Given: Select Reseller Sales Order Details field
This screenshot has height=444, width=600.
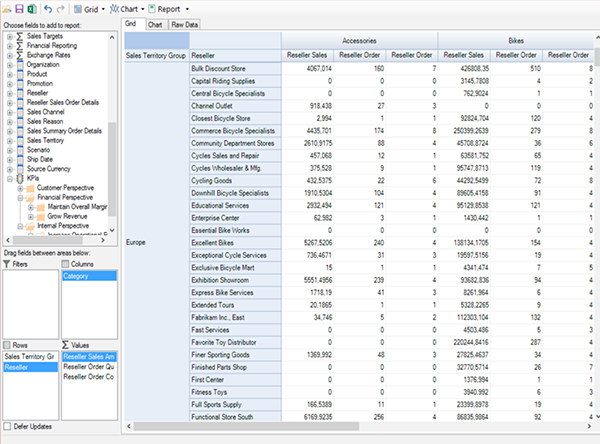Looking at the screenshot, I should [x=63, y=103].
